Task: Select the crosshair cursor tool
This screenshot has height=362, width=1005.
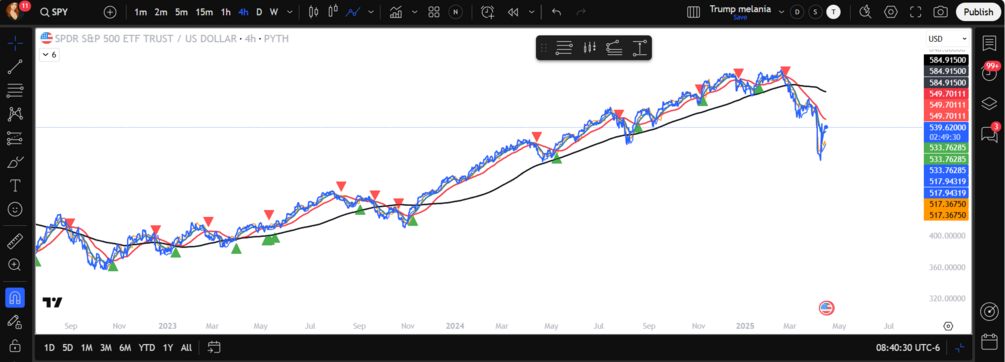Action: coord(15,43)
